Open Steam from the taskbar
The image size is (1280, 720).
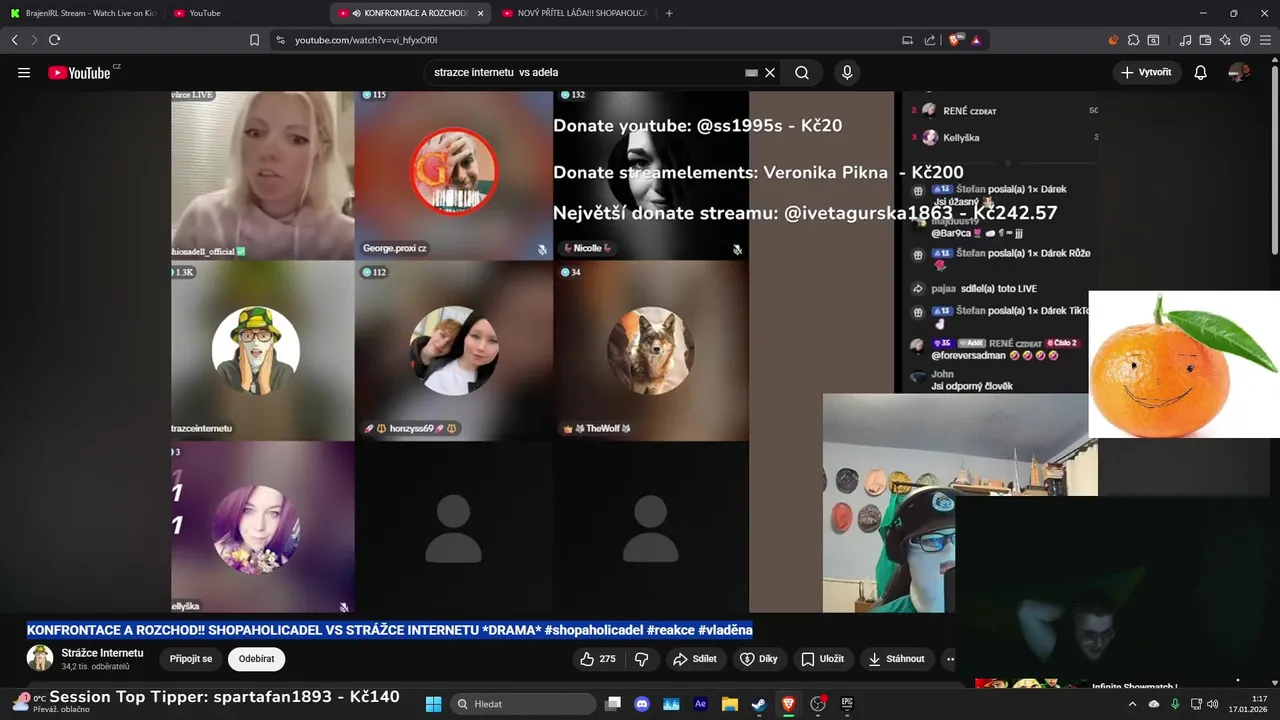pos(759,704)
